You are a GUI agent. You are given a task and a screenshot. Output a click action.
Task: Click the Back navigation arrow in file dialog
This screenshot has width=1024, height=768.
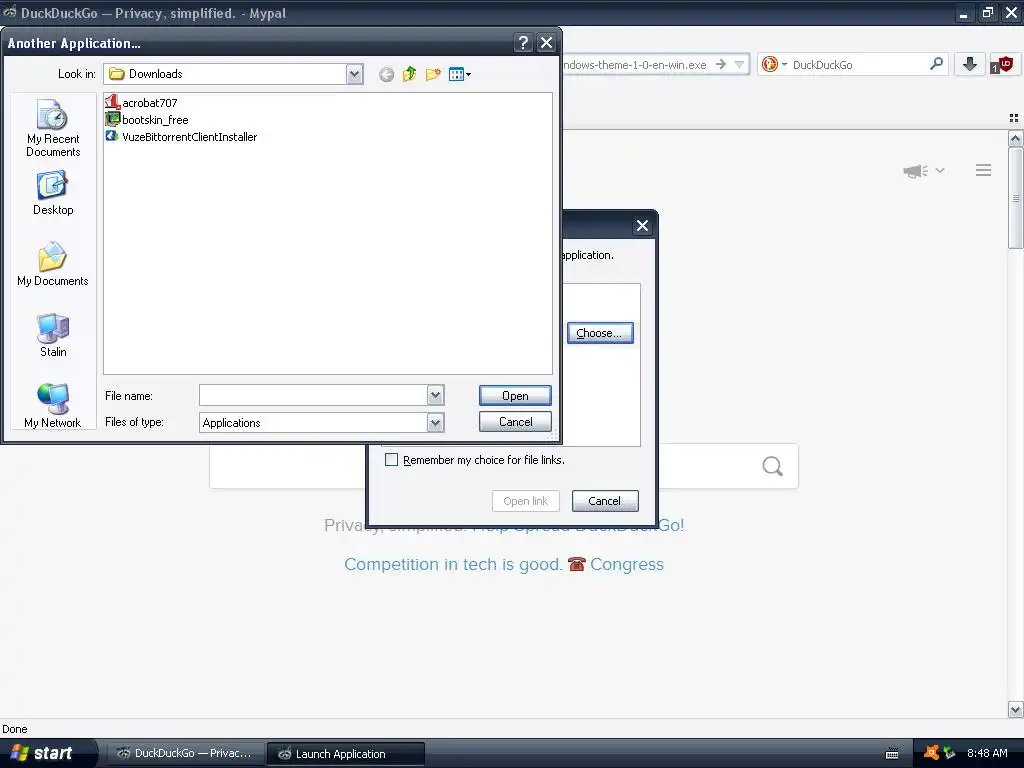click(387, 74)
